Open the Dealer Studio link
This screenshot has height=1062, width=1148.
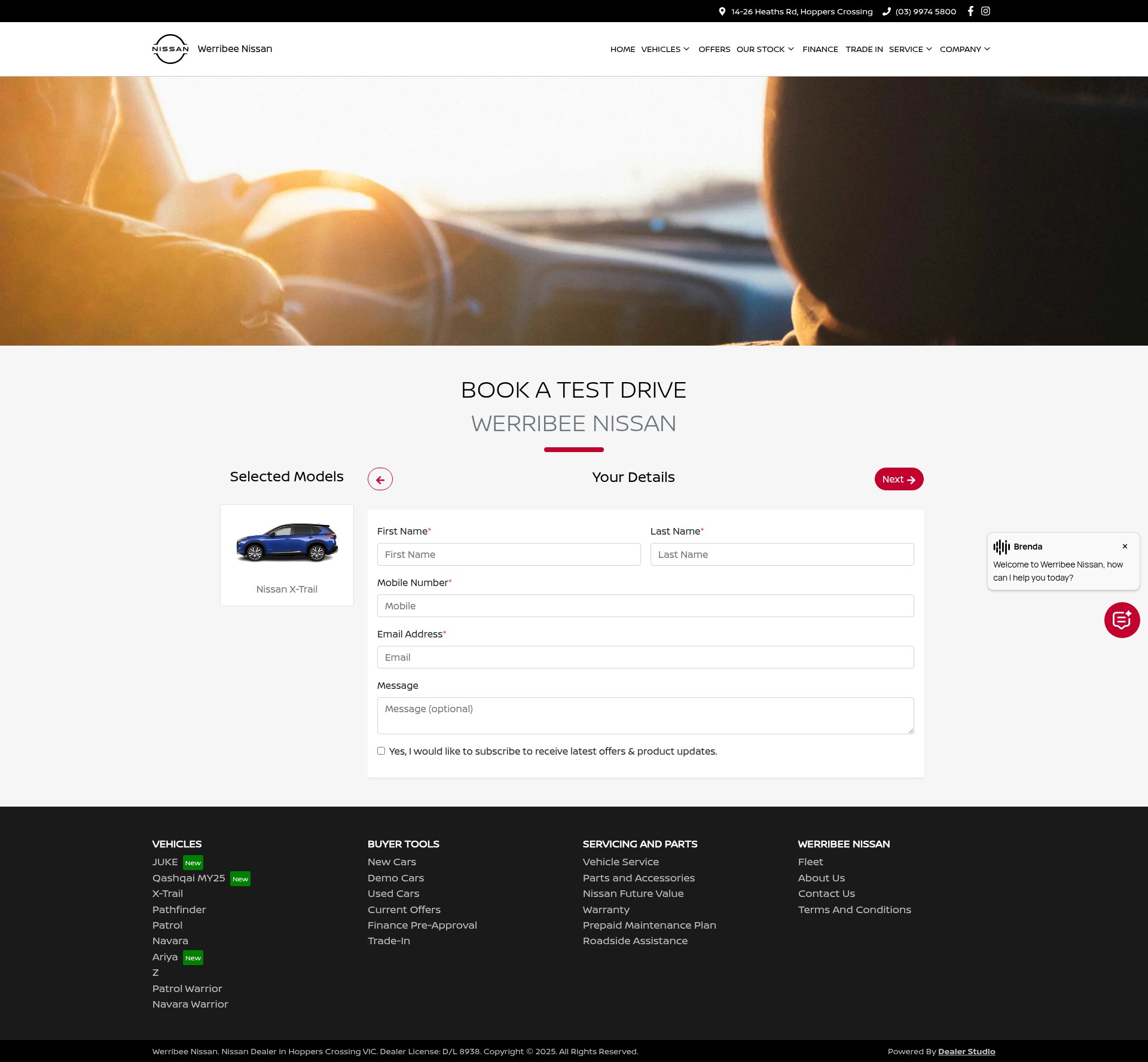click(966, 1051)
